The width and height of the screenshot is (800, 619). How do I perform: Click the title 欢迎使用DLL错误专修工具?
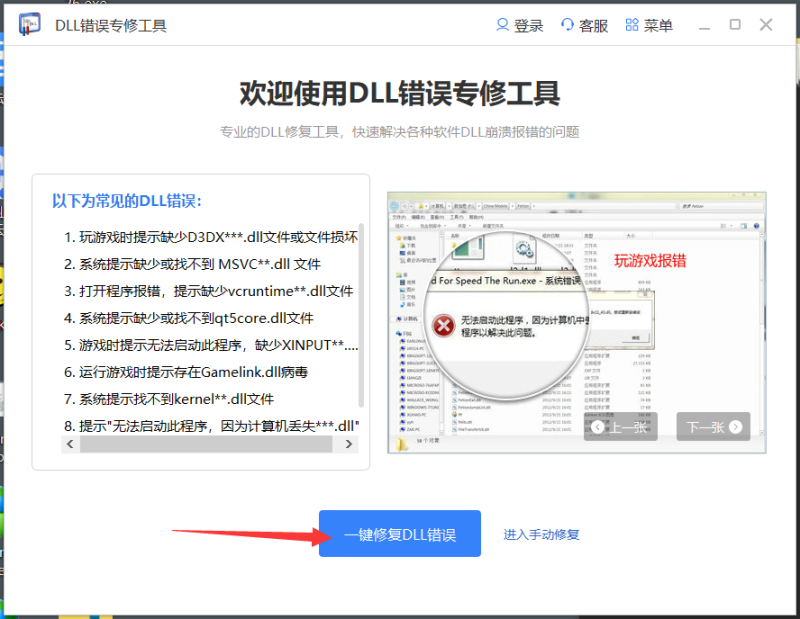click(400, 93)
